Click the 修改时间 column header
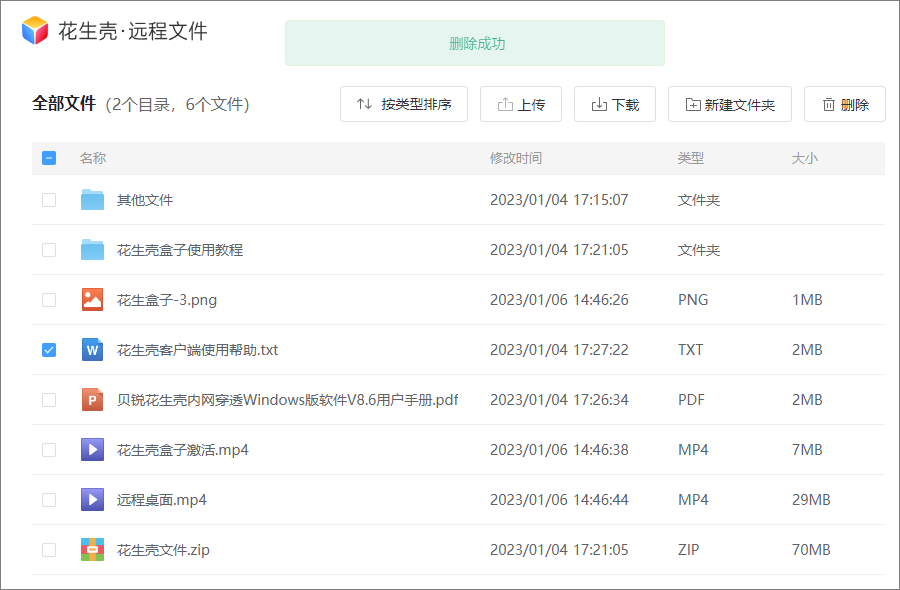The width and height of the screenshot is (900, 590). (516, 158)
